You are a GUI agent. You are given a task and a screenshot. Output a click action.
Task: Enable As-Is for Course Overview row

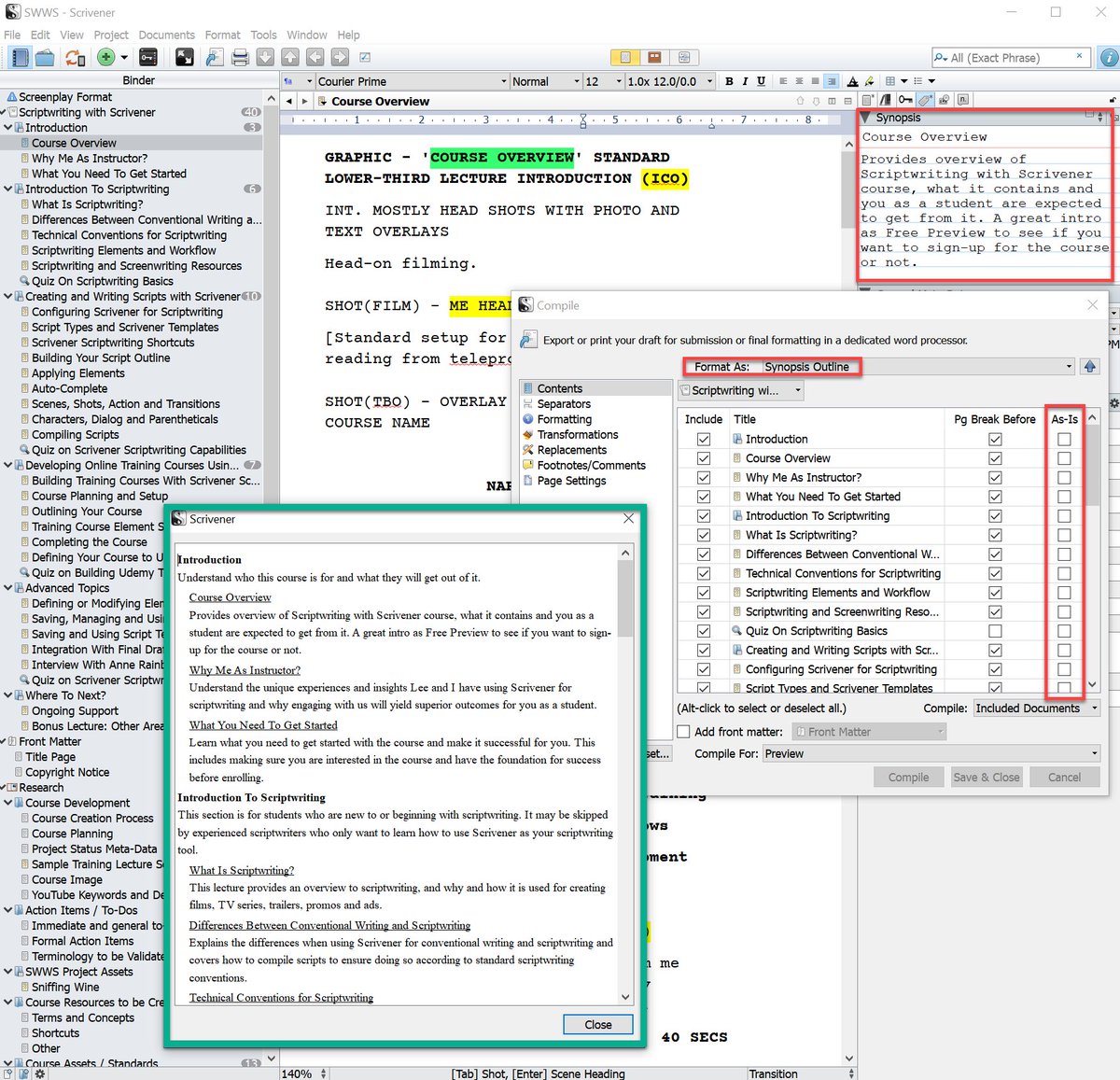pos(1064,458)
